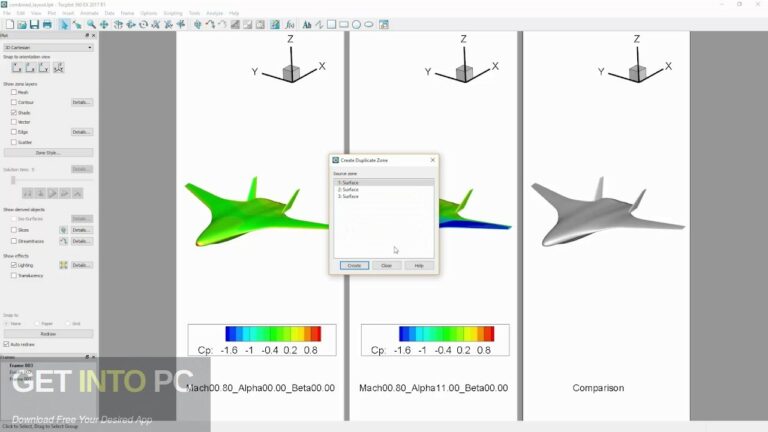Select the Rectangle geometry tool
This screenshot has width=768, height=432.
click(x=344, y=24)
